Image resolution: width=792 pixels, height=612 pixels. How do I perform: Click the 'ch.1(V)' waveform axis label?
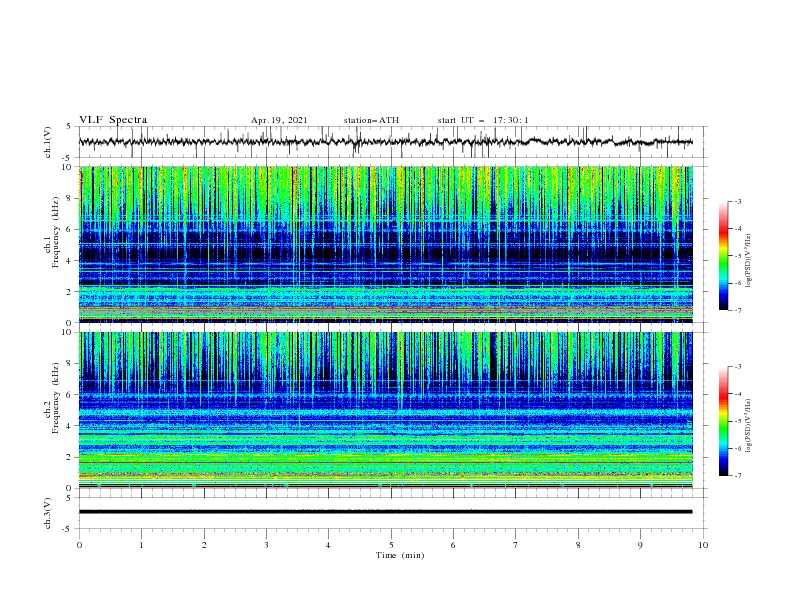click(48, 142)
